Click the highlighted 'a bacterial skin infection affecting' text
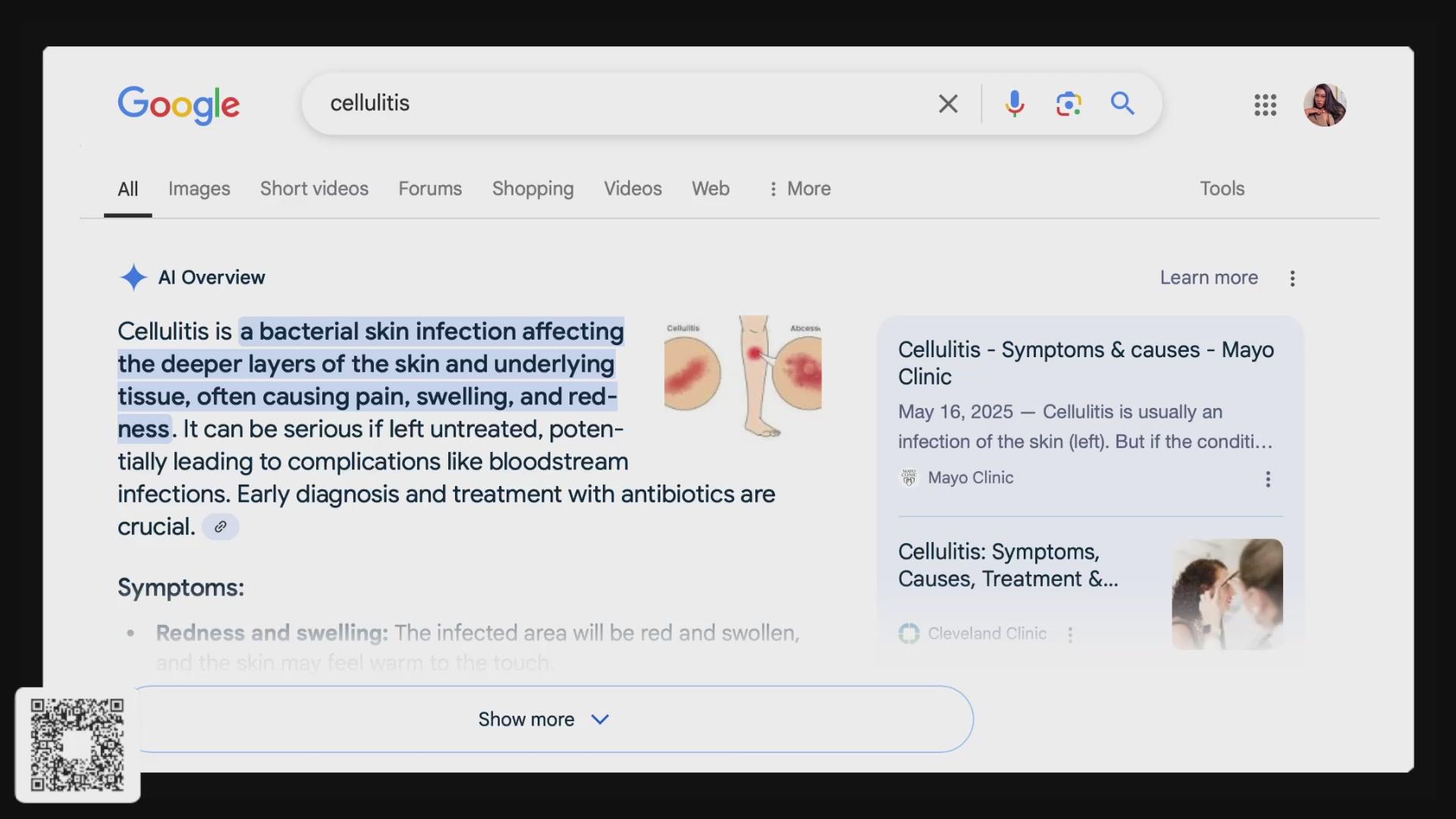1456x819 pixels. click(431, 331)
